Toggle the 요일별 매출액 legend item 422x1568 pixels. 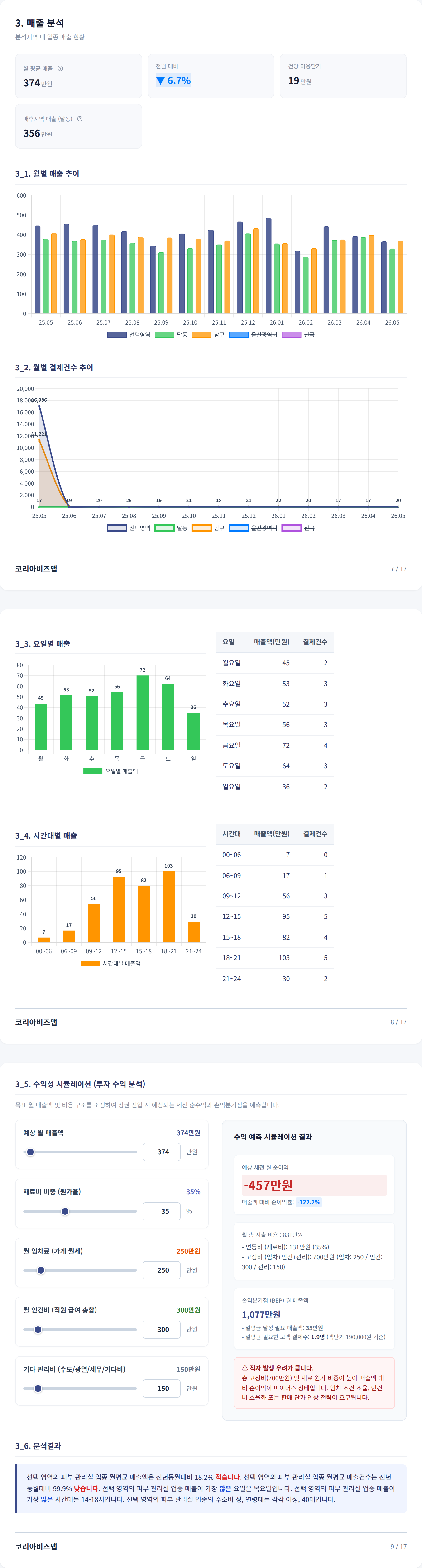coord(111,771)
